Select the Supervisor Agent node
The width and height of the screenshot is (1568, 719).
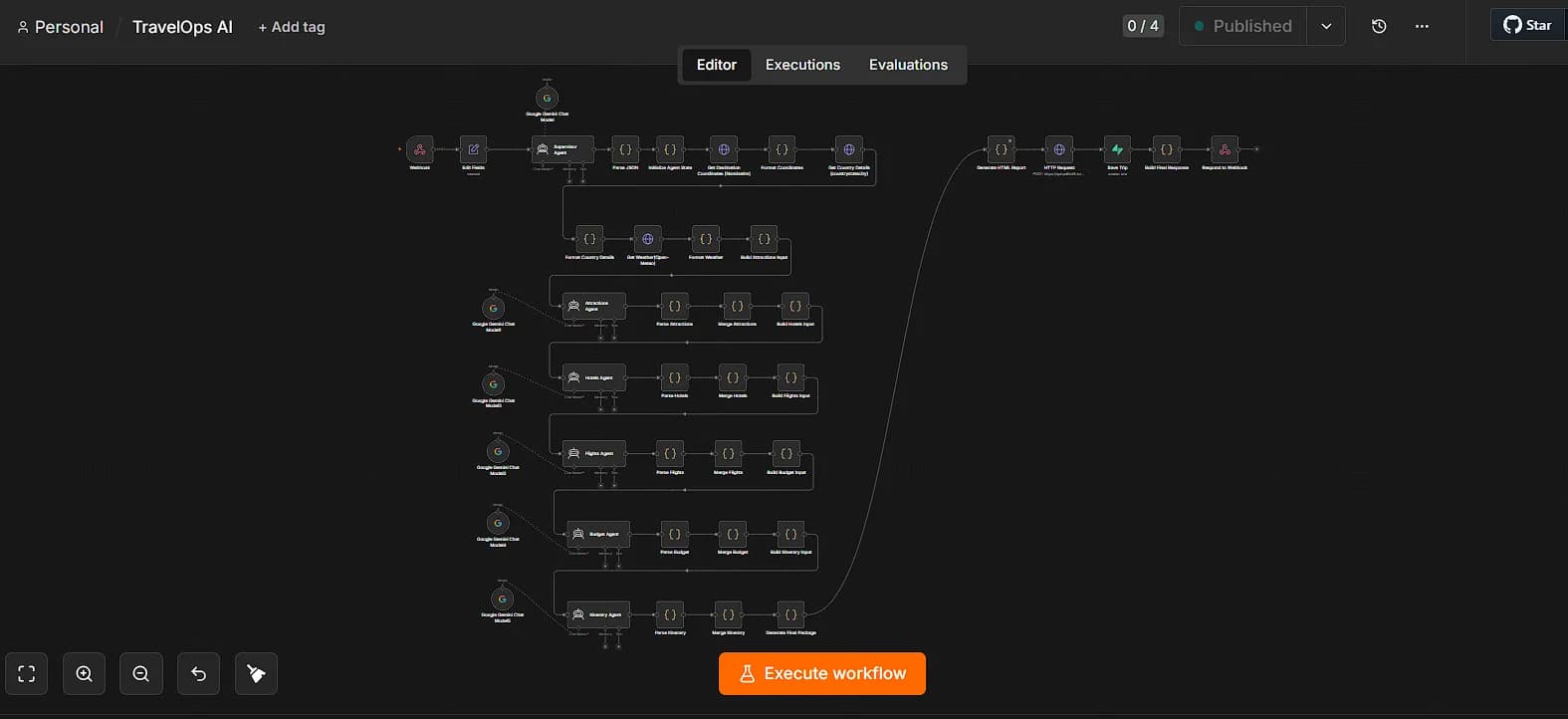tap(562, 149)
